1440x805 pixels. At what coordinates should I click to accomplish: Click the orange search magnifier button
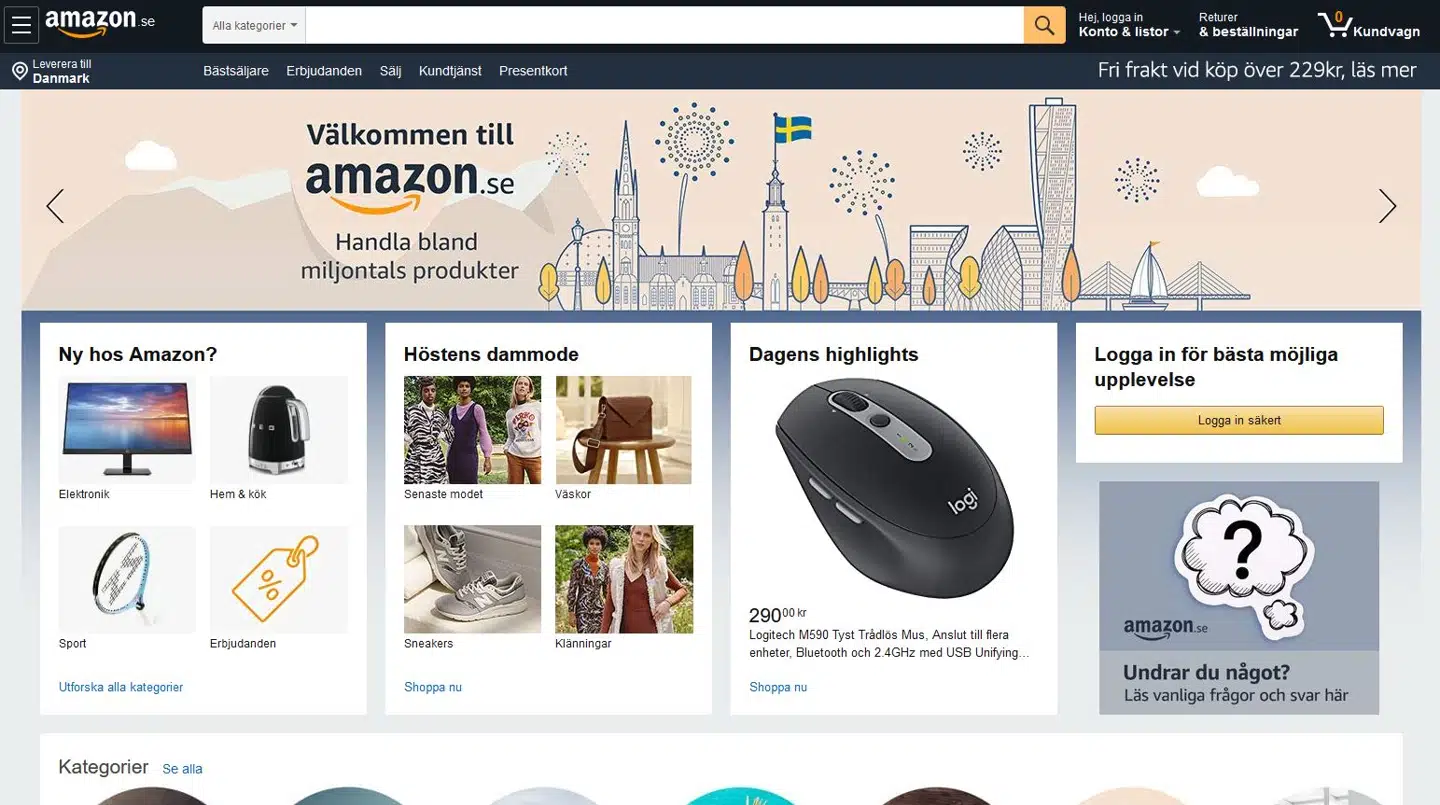point(1044,25)
